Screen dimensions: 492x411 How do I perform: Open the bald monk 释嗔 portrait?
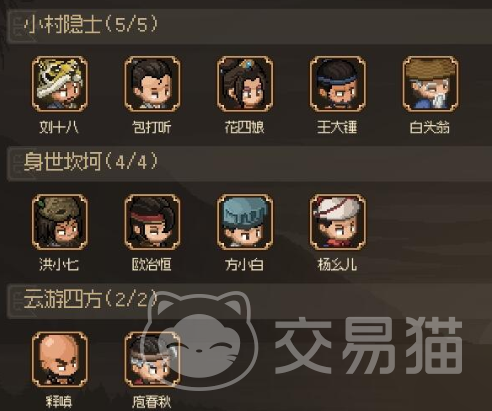tap(60, 359)
